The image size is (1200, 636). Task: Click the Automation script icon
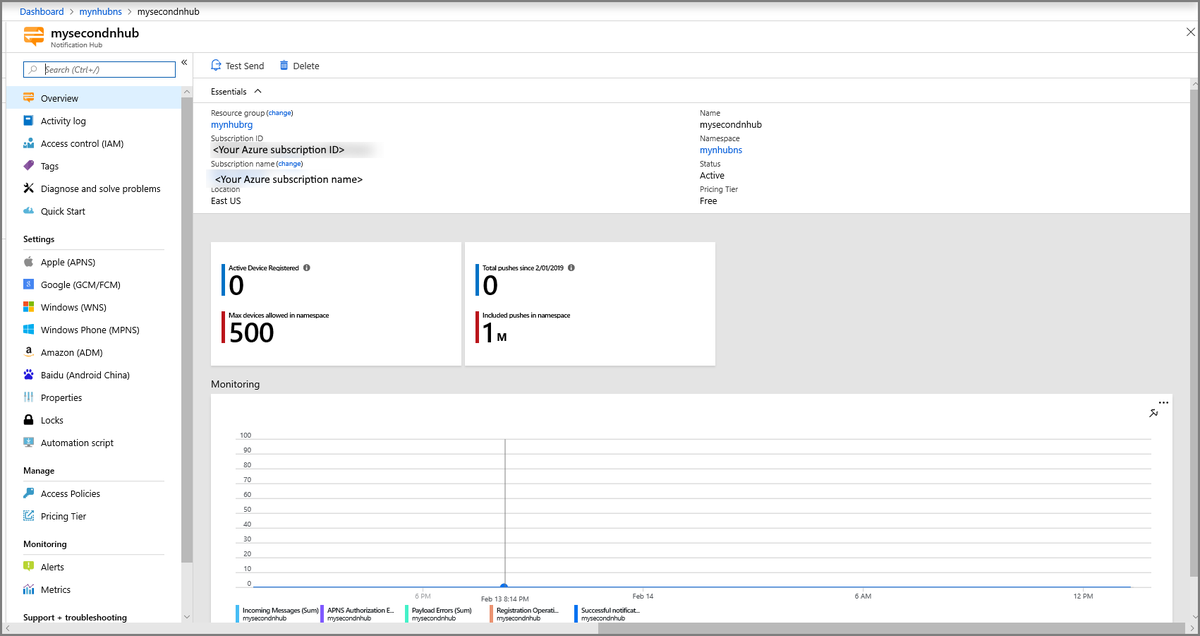click(x=29, y=442)
